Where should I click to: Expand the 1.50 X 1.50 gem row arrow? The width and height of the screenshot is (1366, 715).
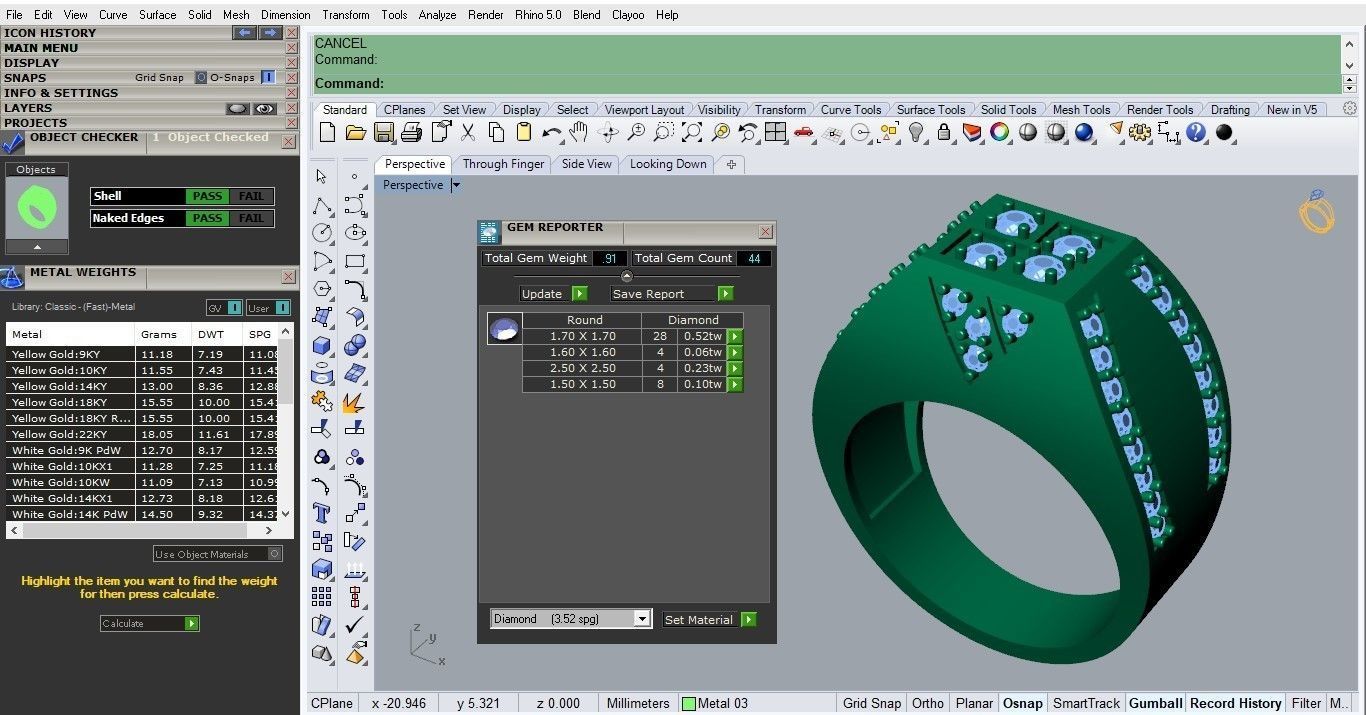[x=735, y=385]
